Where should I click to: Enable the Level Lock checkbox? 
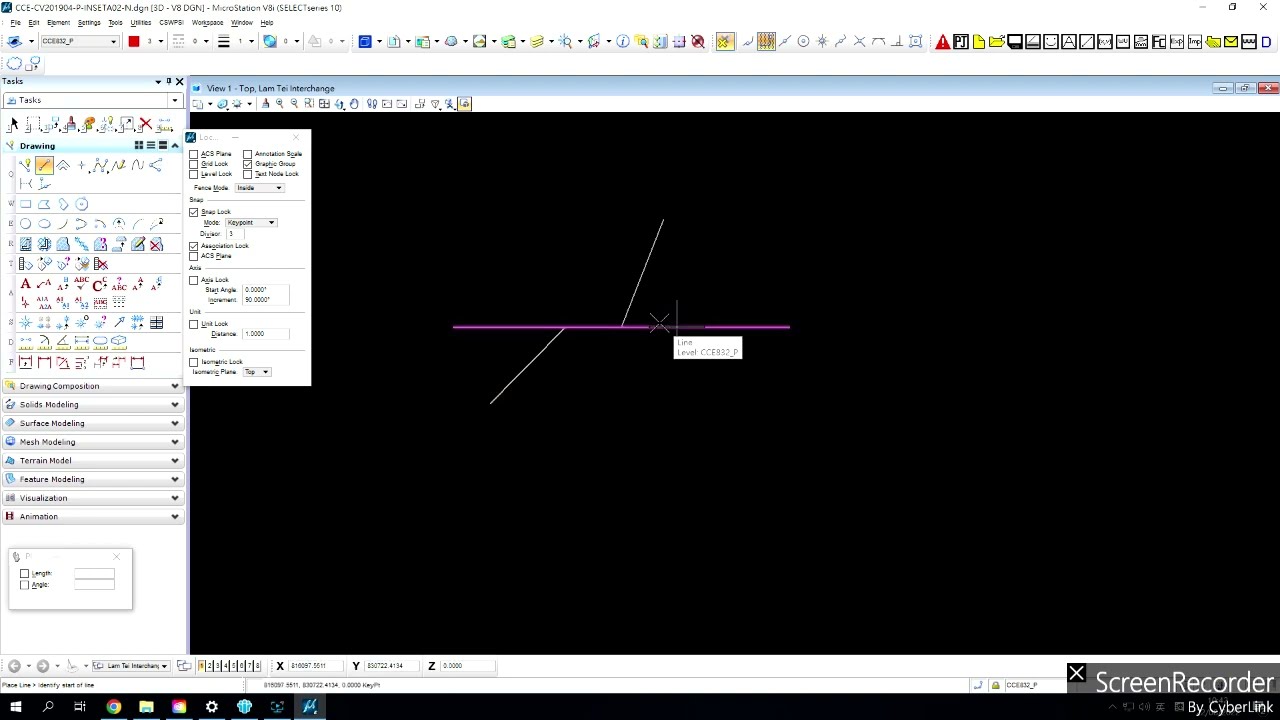tap(194, 174)
